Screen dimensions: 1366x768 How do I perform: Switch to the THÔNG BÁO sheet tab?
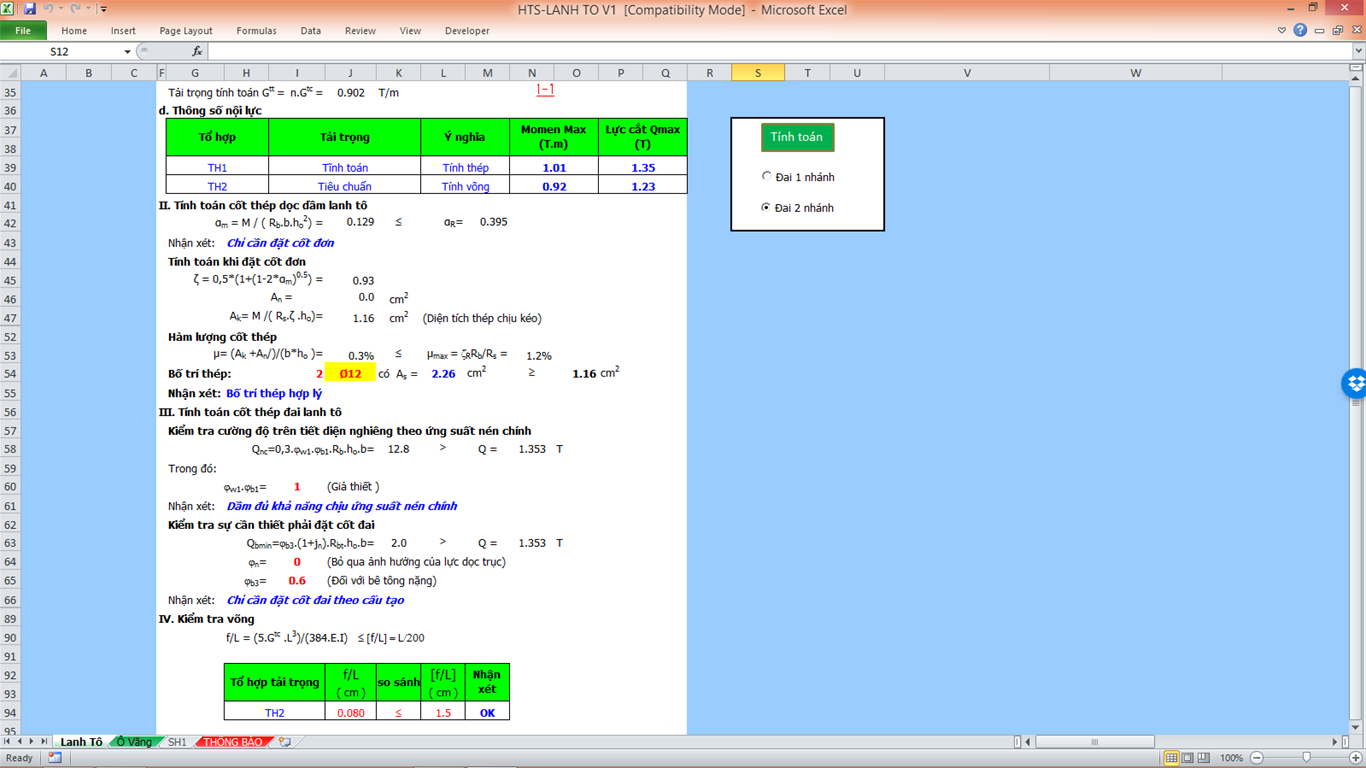pos(233,742)
